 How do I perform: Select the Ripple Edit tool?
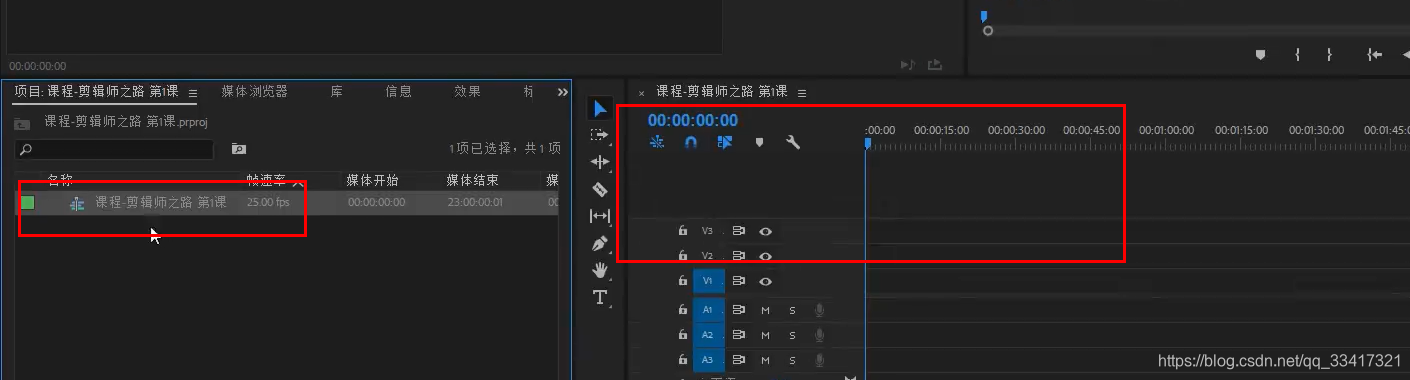pos(599,162)
